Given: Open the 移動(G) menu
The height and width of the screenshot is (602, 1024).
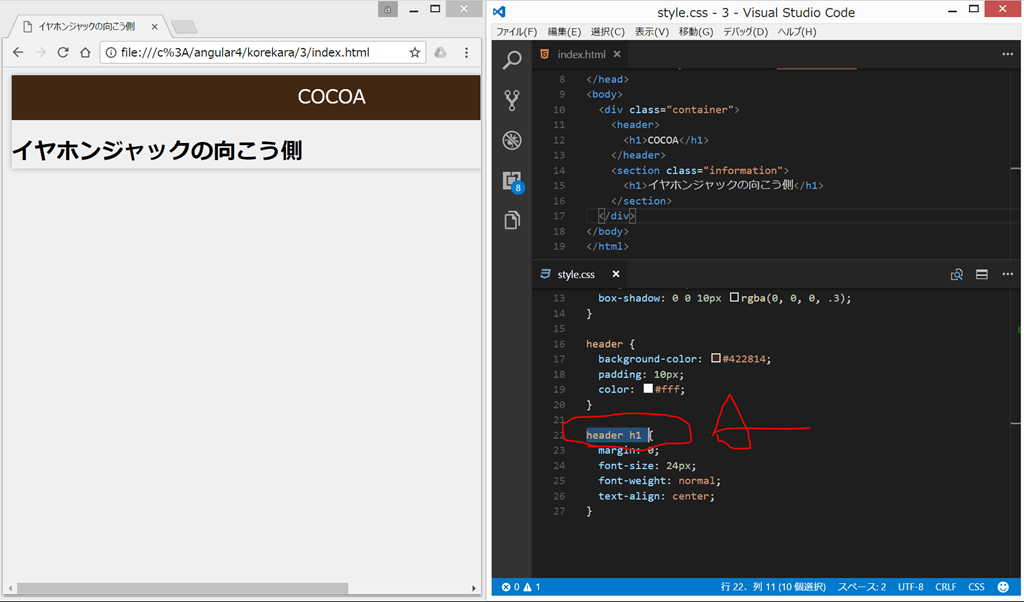Looking at the screenshot, I should point(696,31).
